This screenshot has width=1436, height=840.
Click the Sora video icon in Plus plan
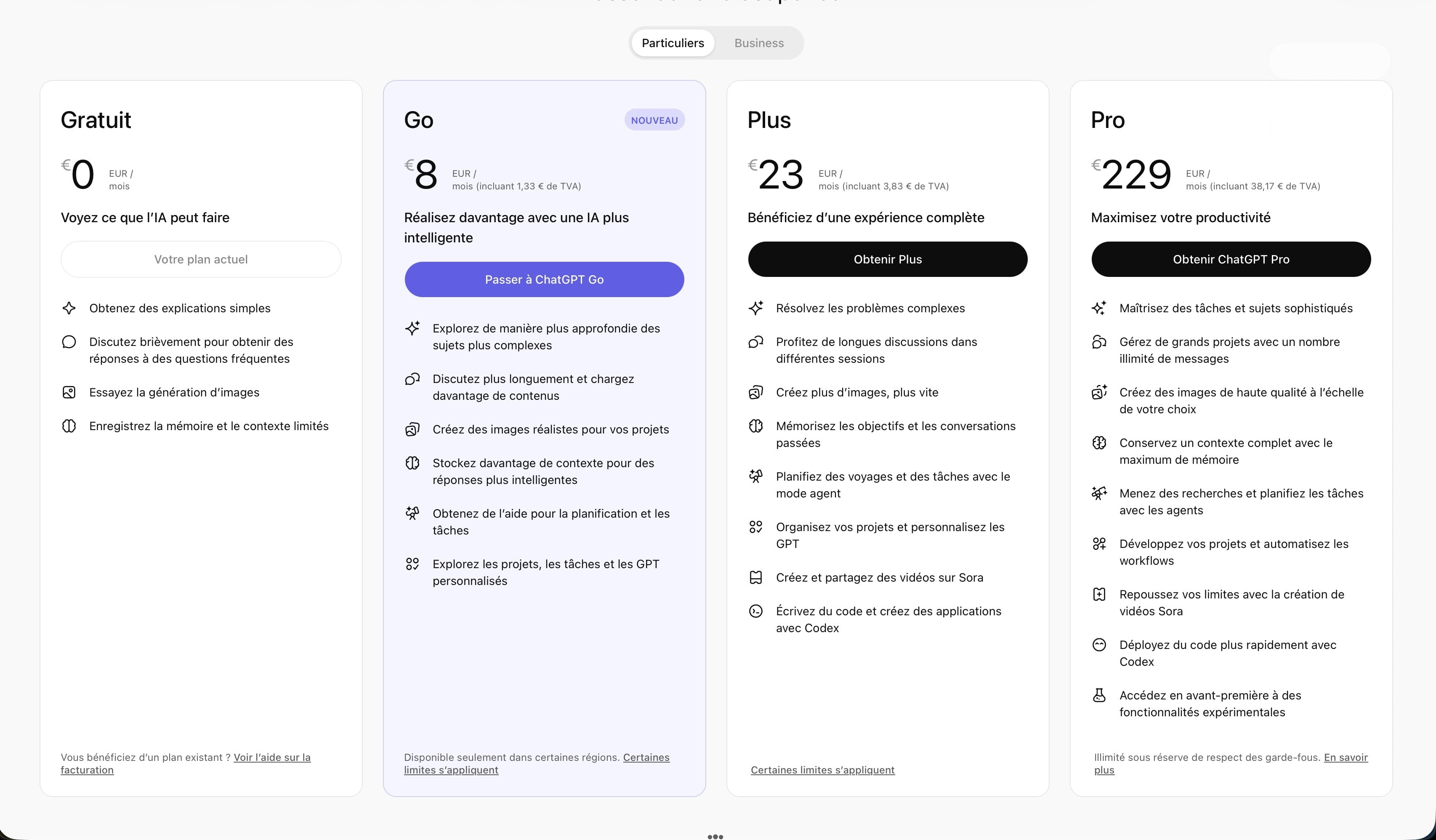(x=755, y=577)
